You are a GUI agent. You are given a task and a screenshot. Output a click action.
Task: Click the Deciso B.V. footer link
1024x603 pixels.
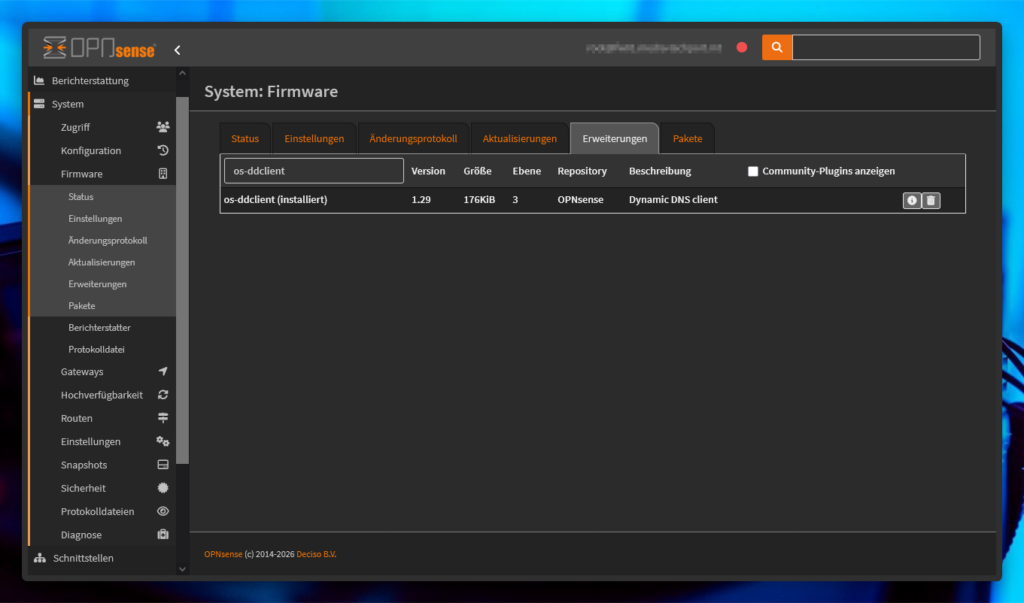(317, 554)
